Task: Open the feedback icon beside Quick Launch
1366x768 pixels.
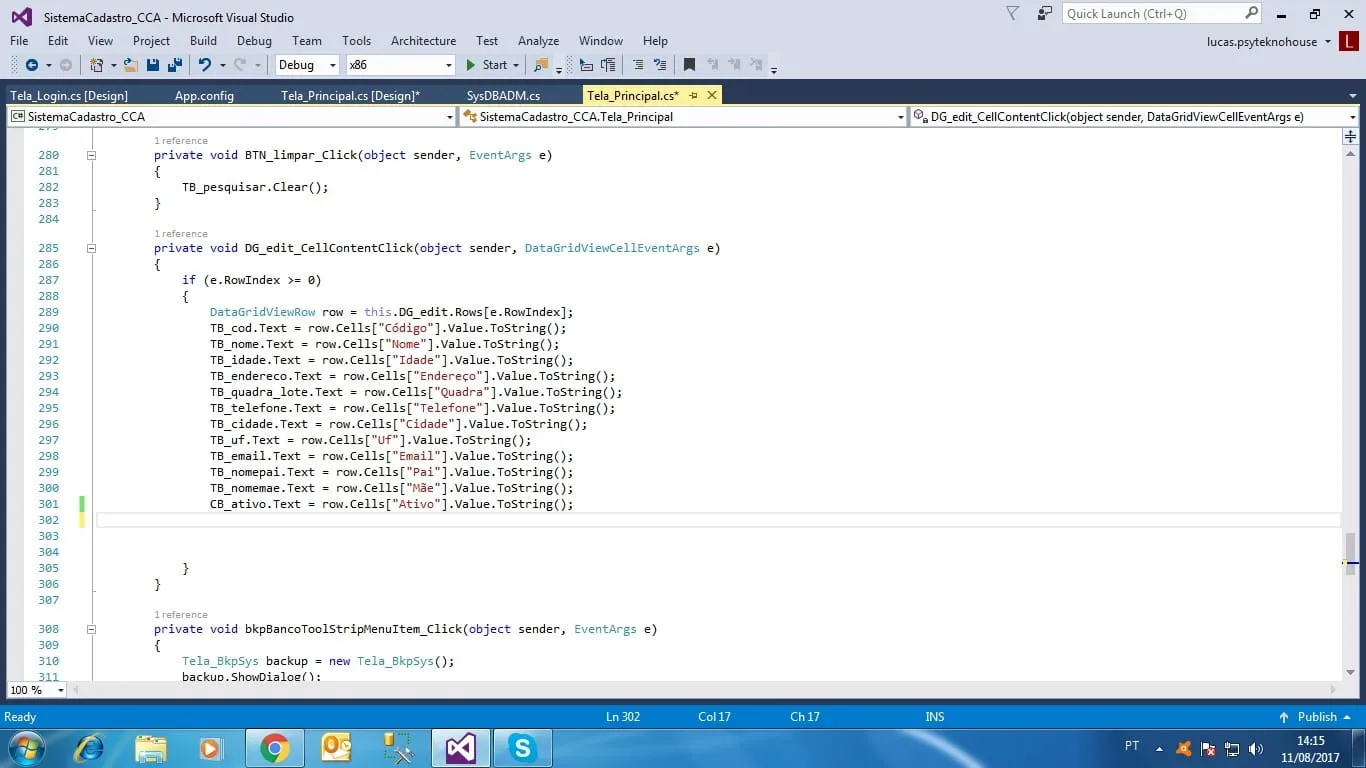Action: click(x=1045, y=14)
